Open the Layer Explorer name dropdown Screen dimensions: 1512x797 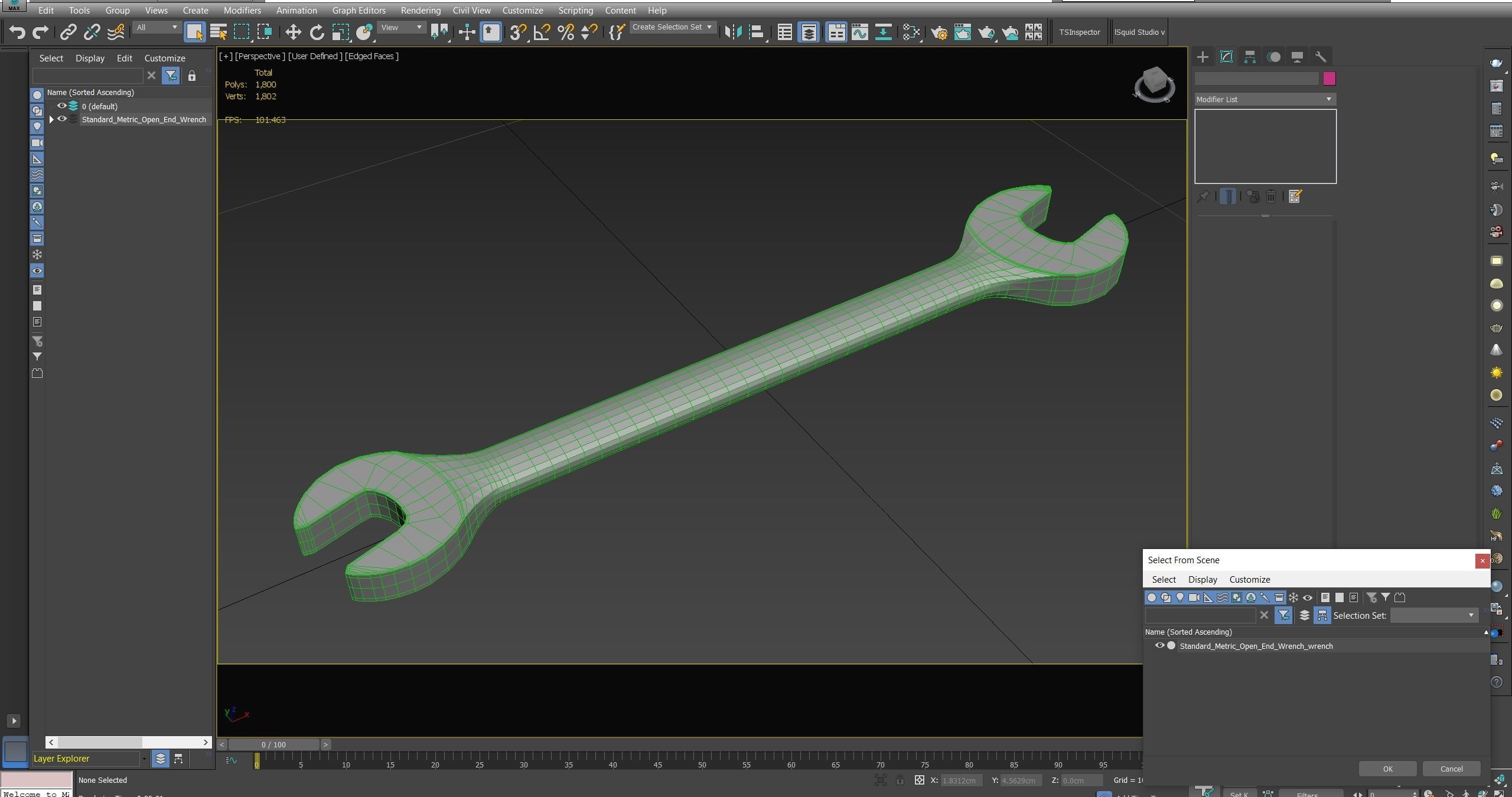144,759
